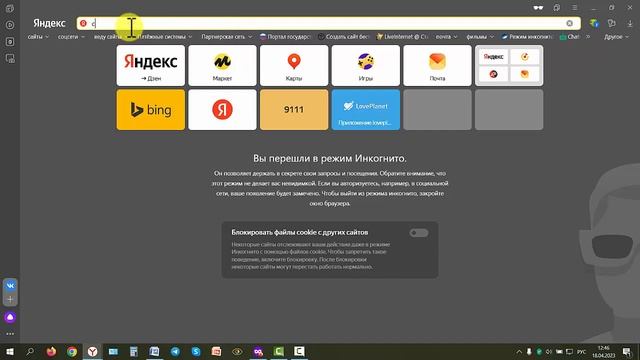Clear the address bar text
Image resolution: width=640 pixels, height=360 pixels.
(x=569, y=23)
